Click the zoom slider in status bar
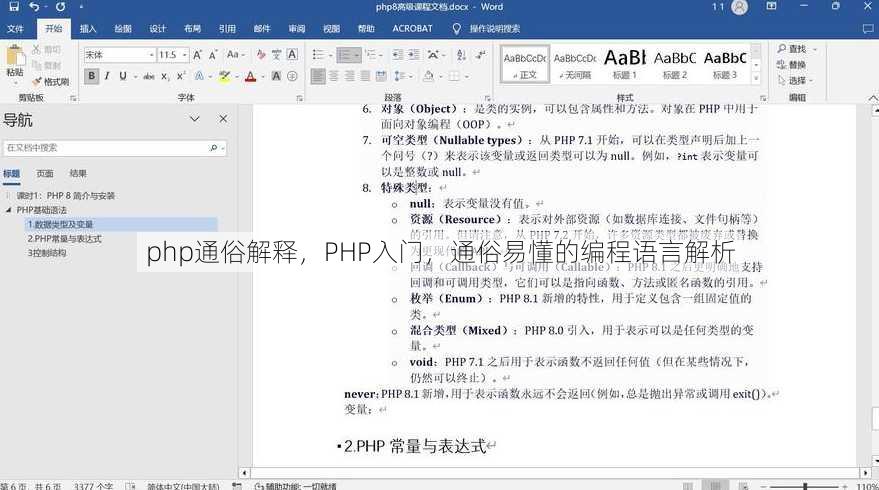Image resolution: width=879 pixels, height=490 pixels. point(805,486)
